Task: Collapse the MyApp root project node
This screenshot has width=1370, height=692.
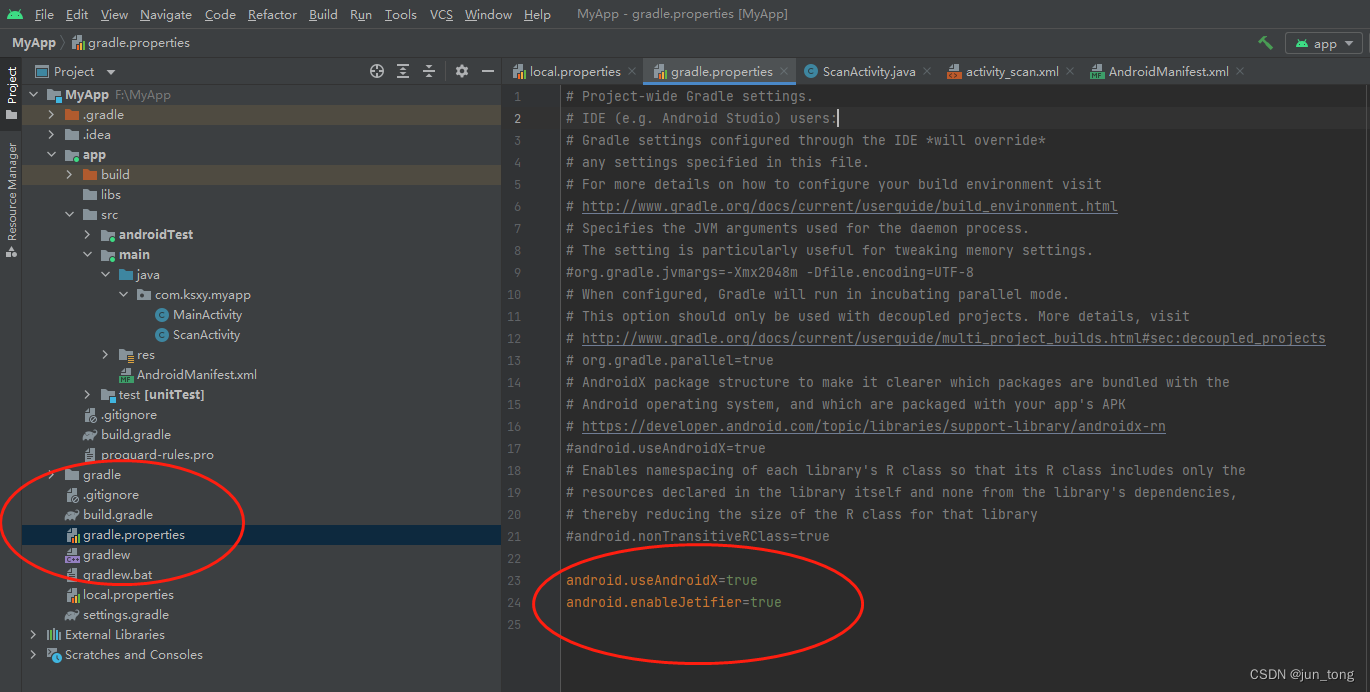Action: click(33, 95)
